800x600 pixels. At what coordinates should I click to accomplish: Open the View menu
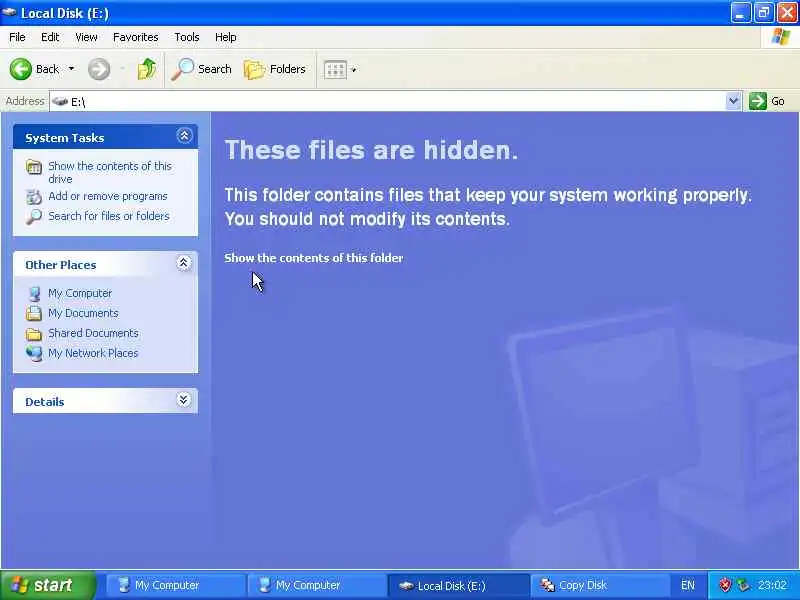coord(86,37)
